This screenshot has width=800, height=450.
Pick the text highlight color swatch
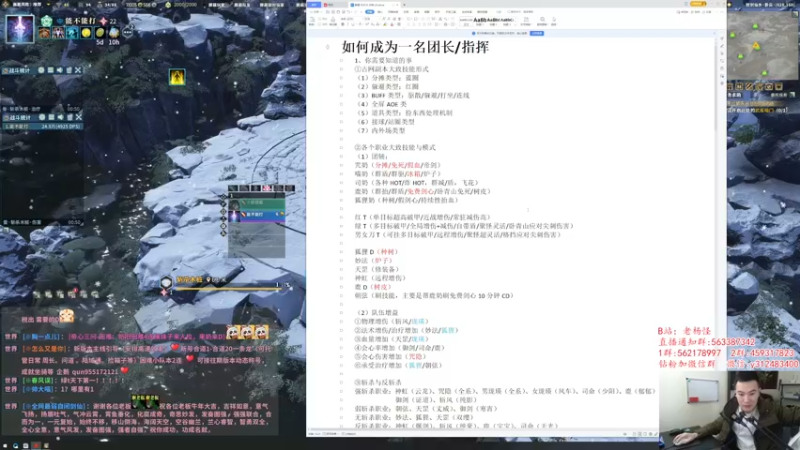pyautogui.click(x=385, y=24)
